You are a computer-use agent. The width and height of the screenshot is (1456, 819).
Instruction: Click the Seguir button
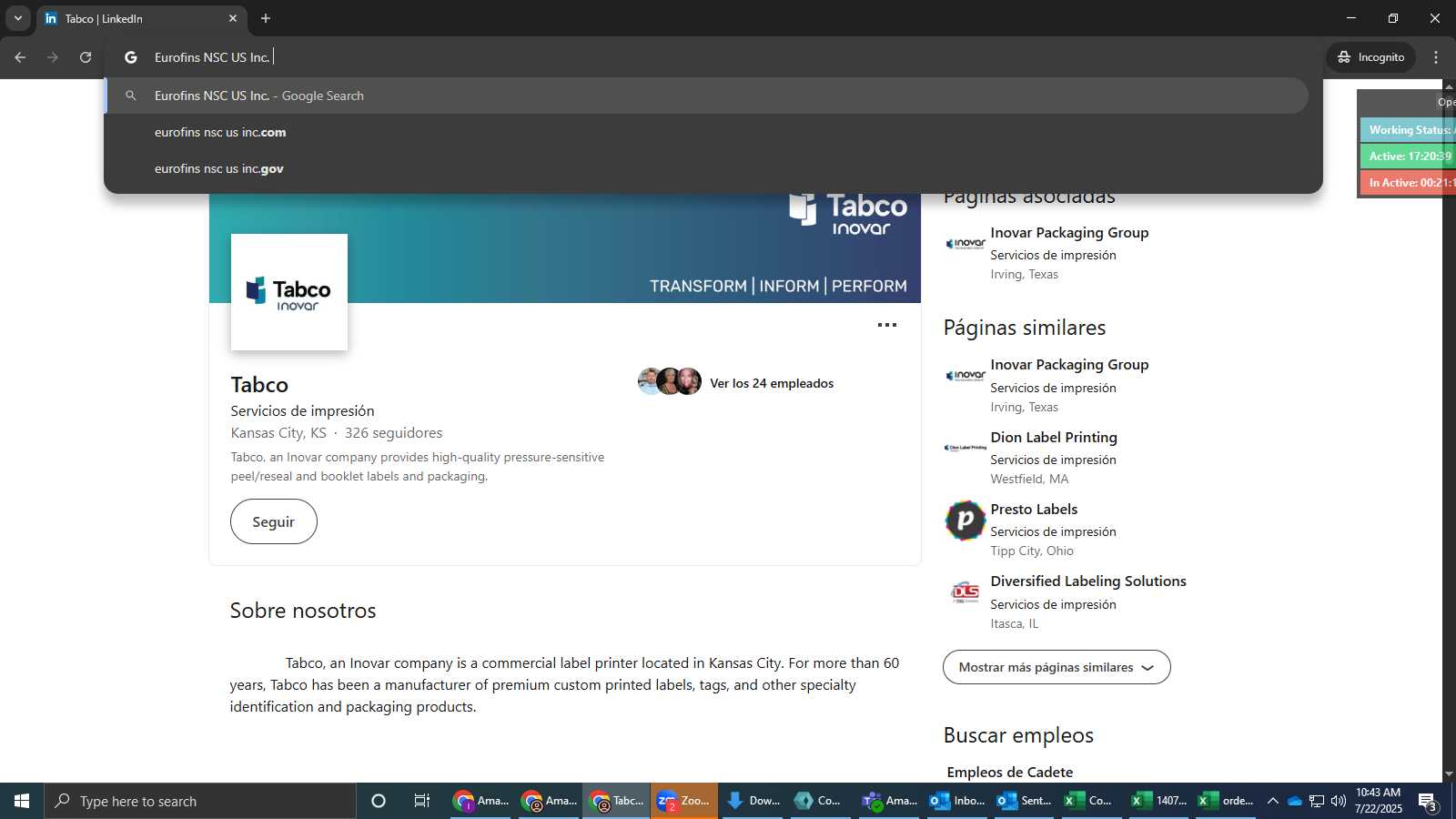pyautogui.click(x=274, y=521)
